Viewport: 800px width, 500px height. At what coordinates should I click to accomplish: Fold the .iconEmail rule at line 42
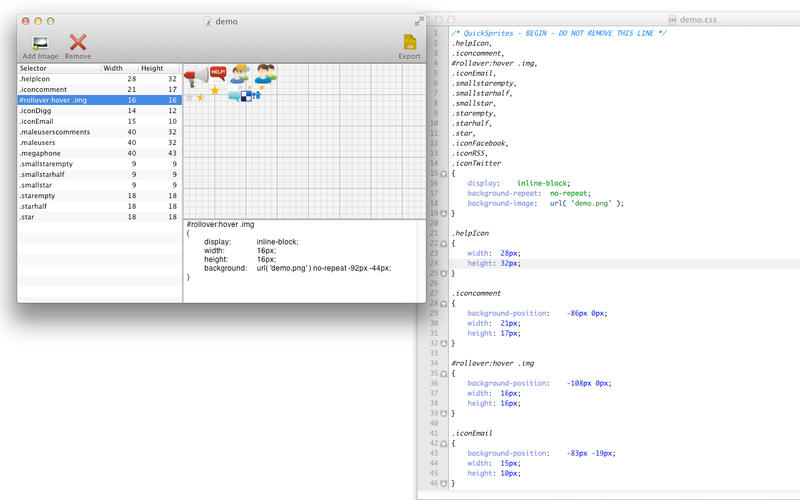[x=444, y=443]
